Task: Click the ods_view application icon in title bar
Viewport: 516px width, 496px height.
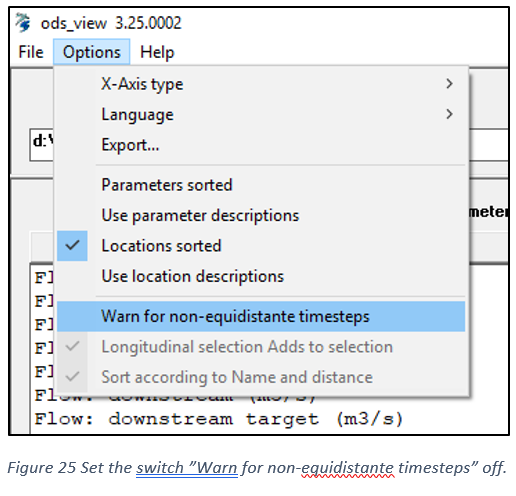Action: click(x=23, y=23)
